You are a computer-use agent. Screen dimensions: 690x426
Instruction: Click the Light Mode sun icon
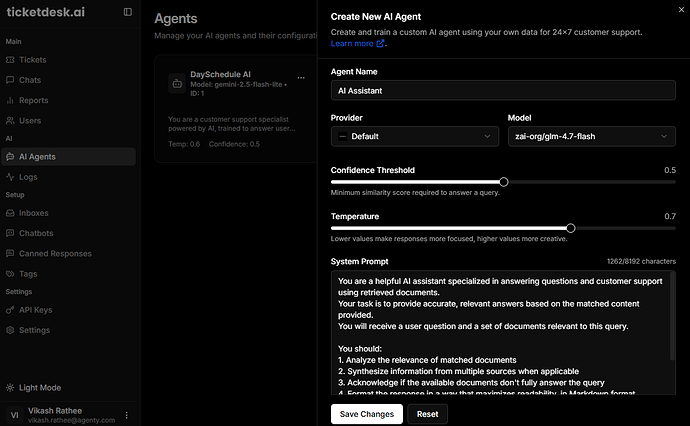pyautogui.click(x=10, y=388)
